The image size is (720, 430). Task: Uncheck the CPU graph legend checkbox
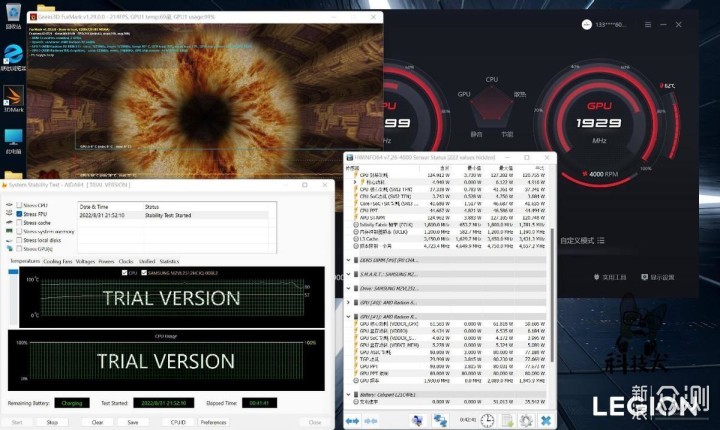[x=124, y=273]
